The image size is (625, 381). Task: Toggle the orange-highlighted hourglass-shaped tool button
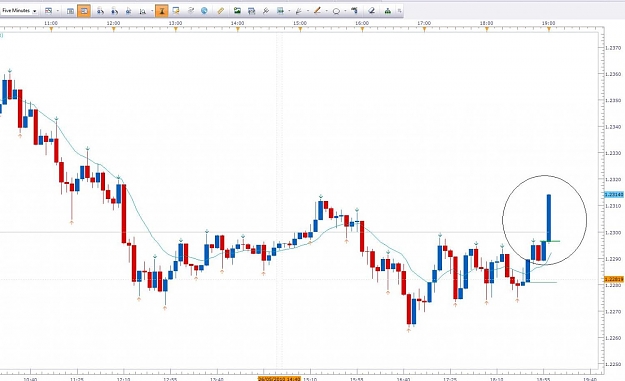pos(161,11)
